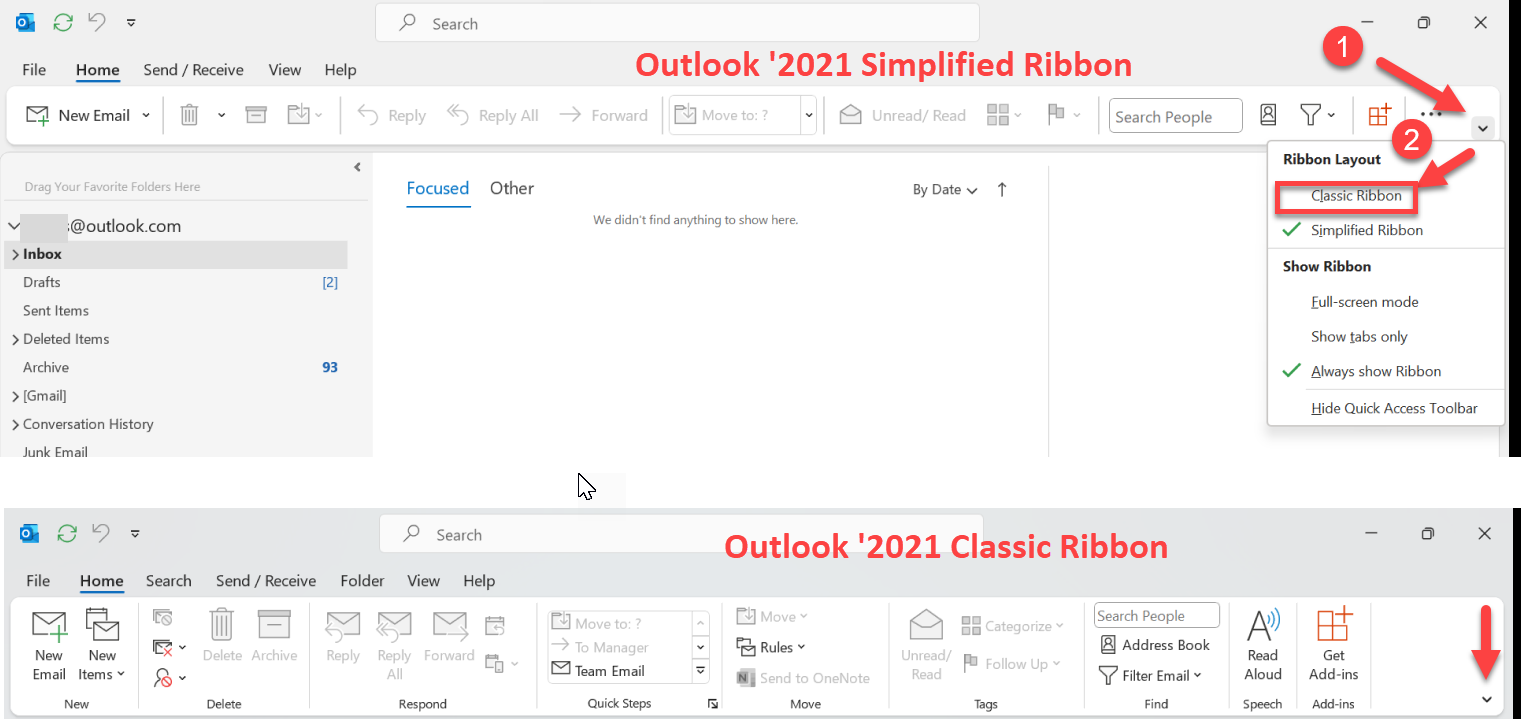Viewport: 1521px width, 719px height.
Task: Click New Items icon in Classic Ribbon
Action: [x=102, y=626]
